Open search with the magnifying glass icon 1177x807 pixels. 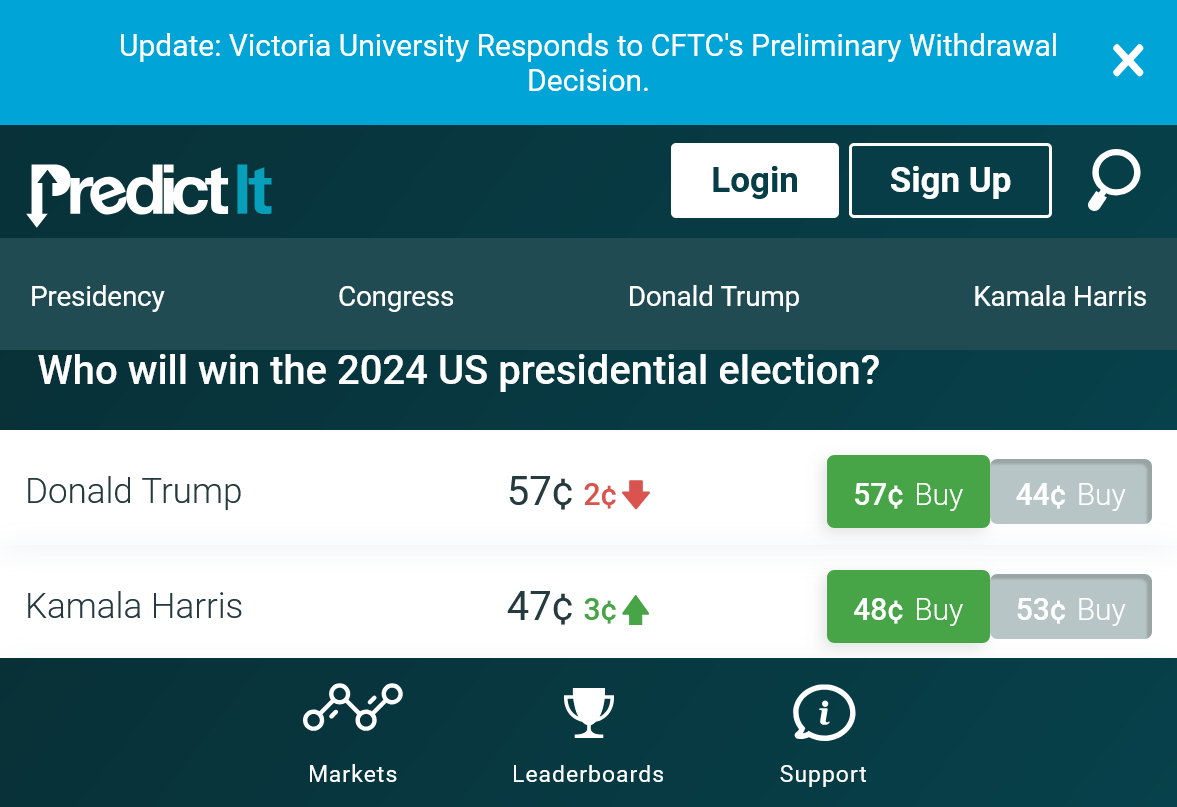point(1114,180)
